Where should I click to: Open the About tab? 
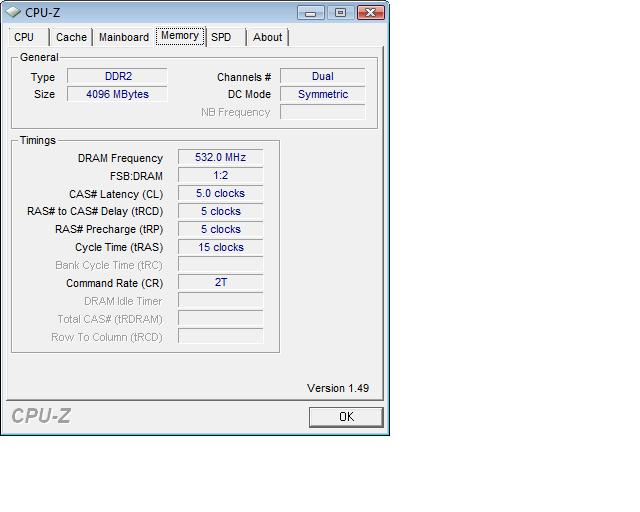point(267,37)
